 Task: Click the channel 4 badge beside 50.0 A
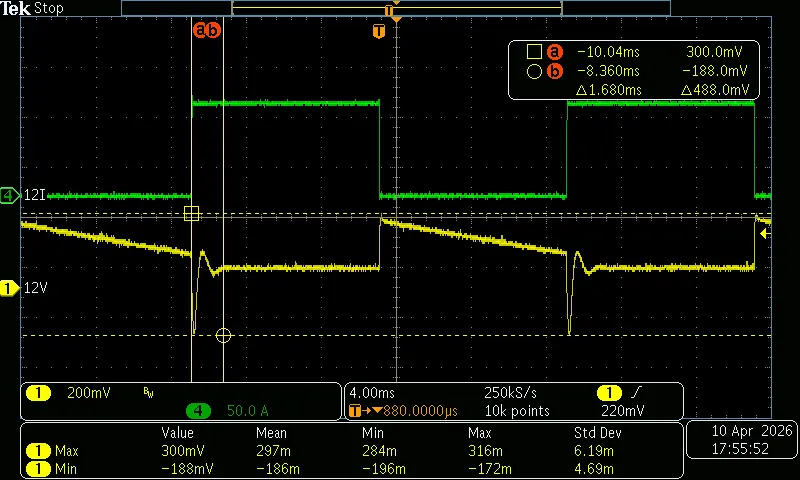click(x=198, y=411)
